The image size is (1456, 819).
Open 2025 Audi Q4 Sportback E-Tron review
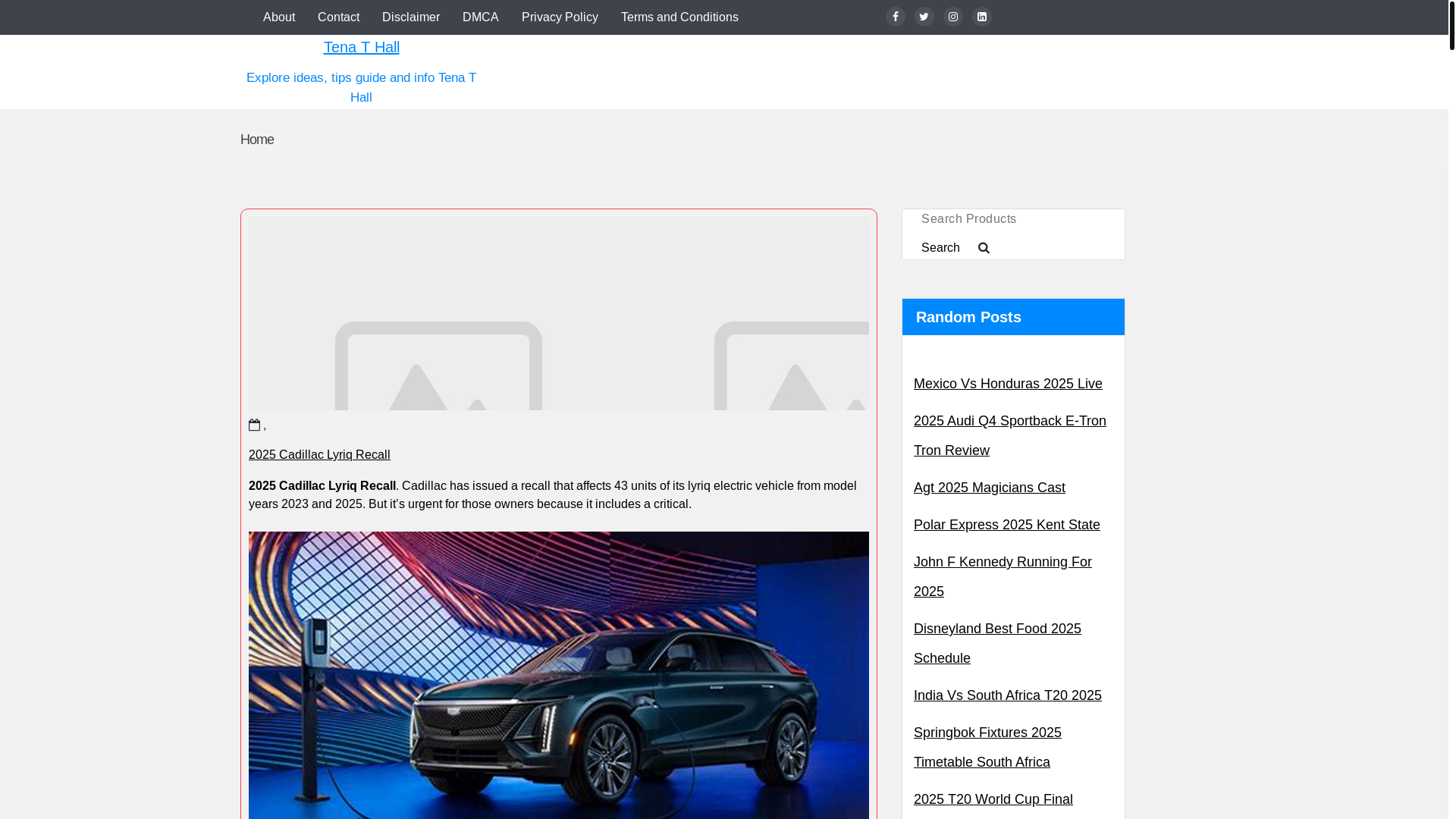click(1010, 435)
